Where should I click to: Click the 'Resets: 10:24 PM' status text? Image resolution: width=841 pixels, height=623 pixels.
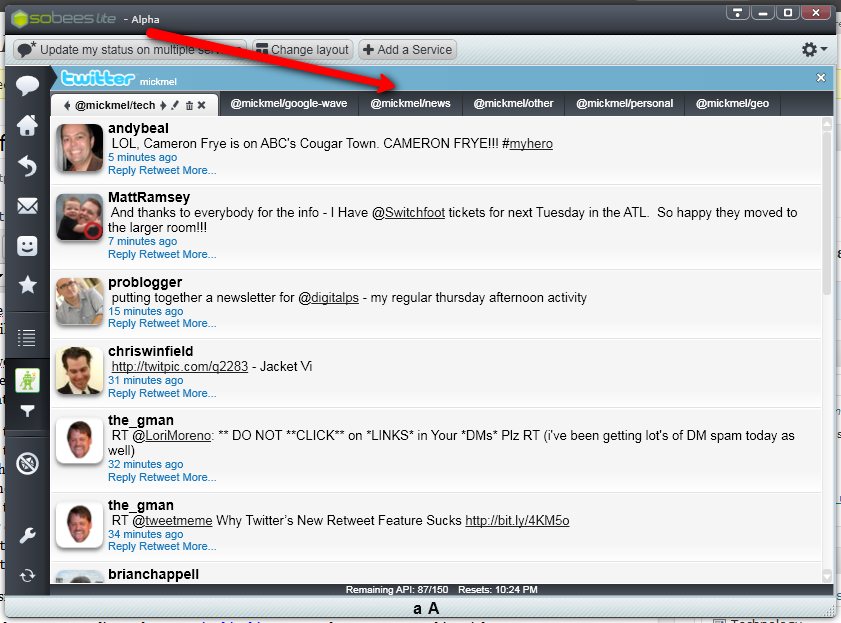[x=498, y=590]
